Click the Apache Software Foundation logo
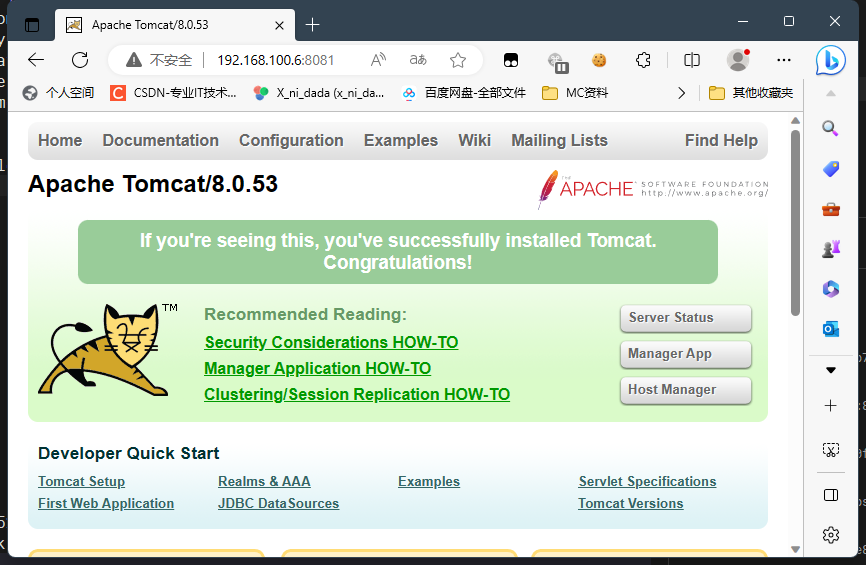 click(652, 189)
